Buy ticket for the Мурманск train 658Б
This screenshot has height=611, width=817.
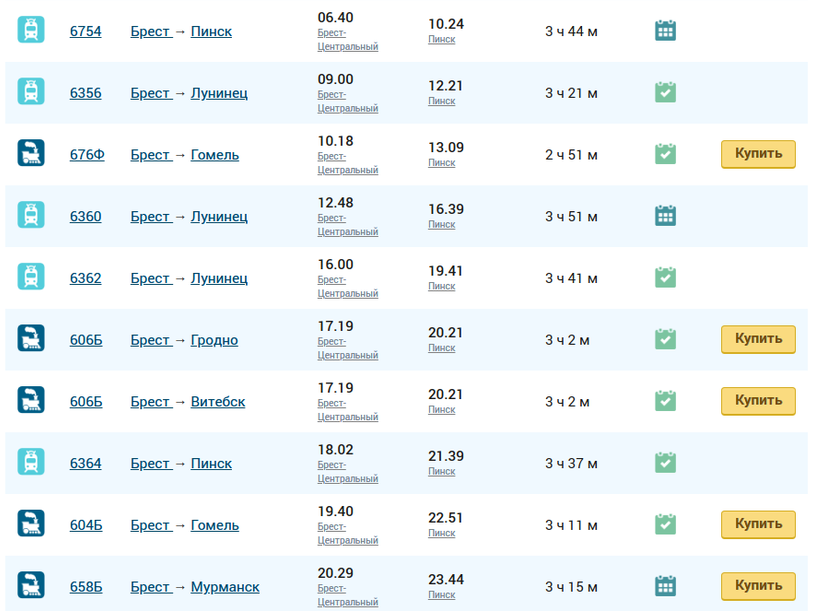758,586
